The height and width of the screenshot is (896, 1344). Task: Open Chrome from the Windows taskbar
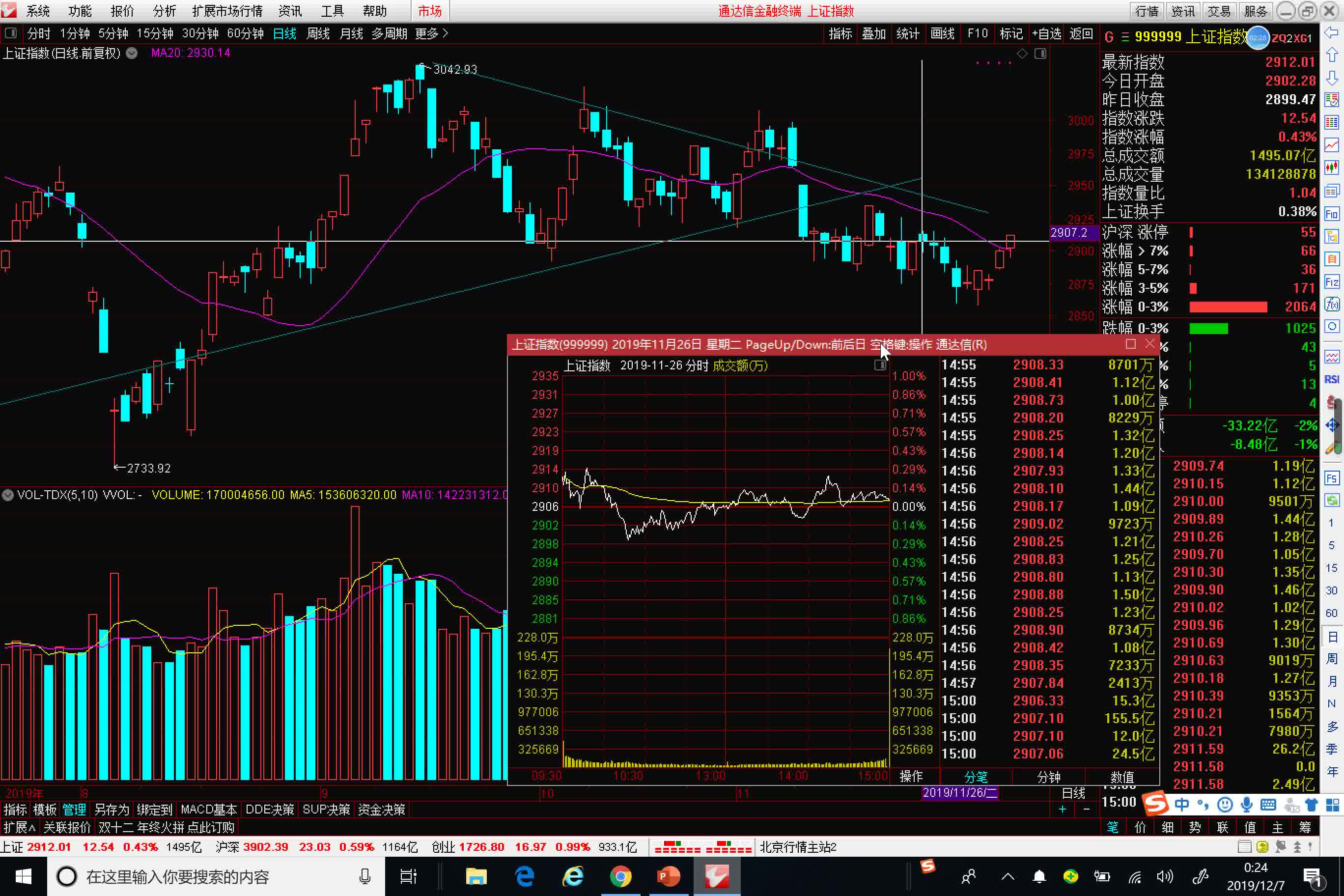[x=620, y=876]
